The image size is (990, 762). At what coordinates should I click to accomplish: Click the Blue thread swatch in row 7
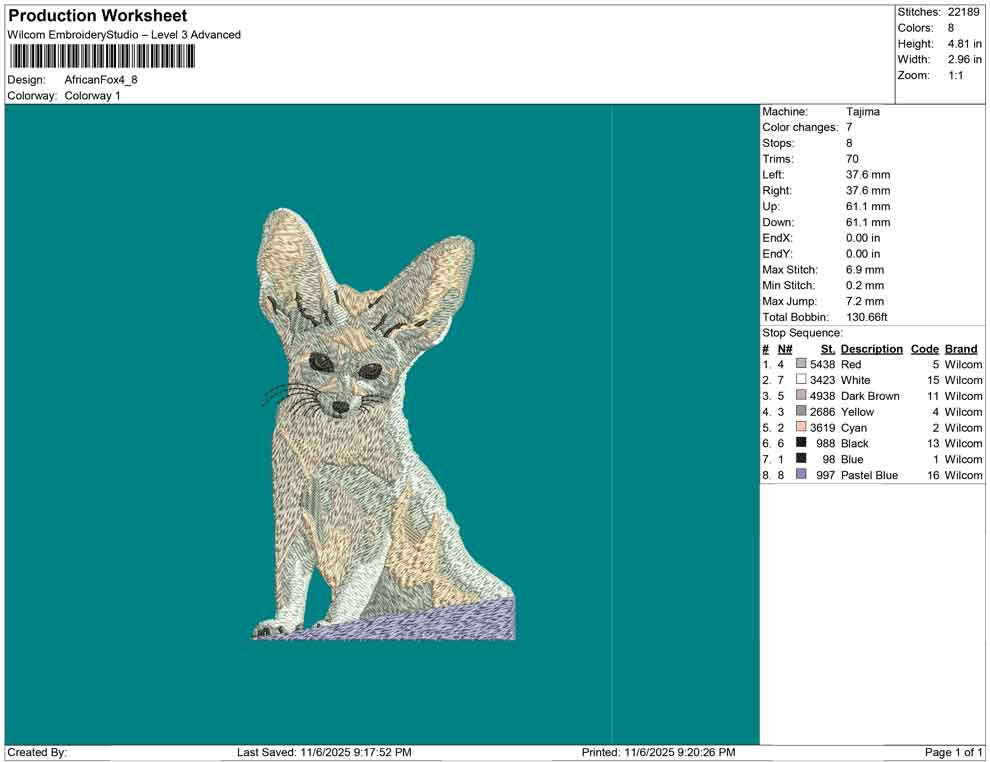click(x=801, y=459)
